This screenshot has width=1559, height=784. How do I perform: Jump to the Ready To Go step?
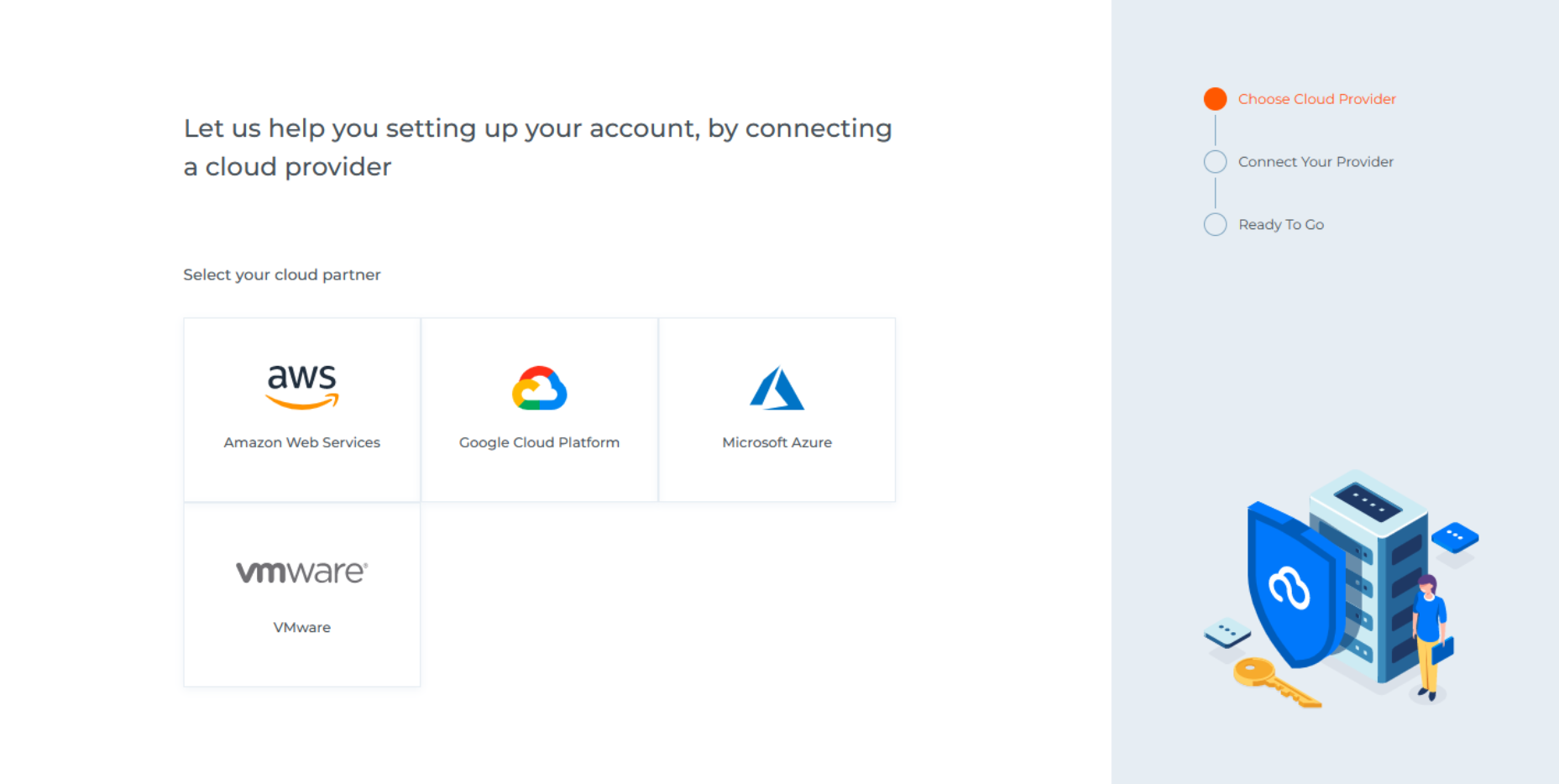click(1281, 225)
